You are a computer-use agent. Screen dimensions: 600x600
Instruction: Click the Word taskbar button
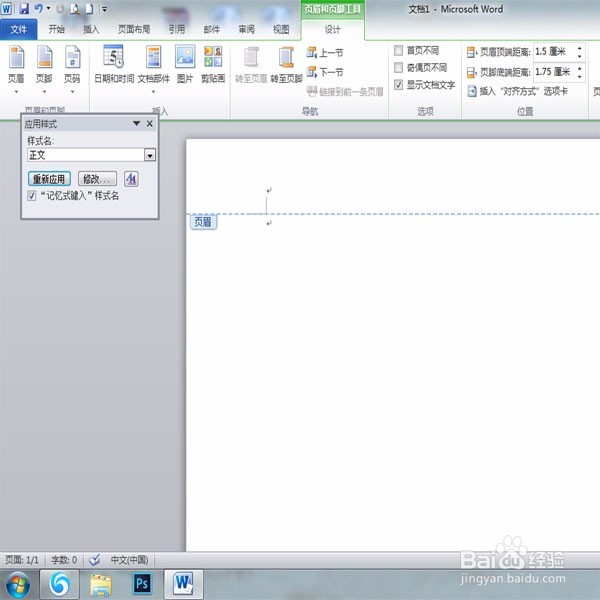pyautogui.click(x=184, y=584)
